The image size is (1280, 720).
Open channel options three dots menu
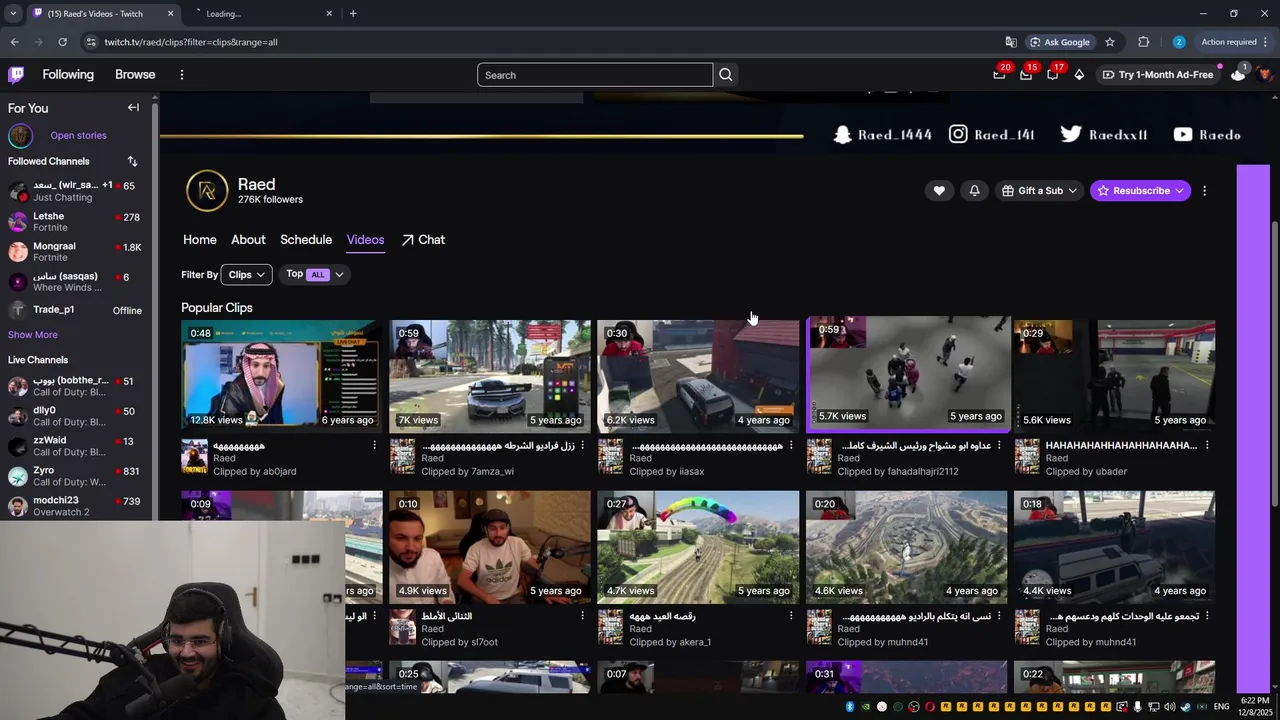click(x=1204, y=191)
